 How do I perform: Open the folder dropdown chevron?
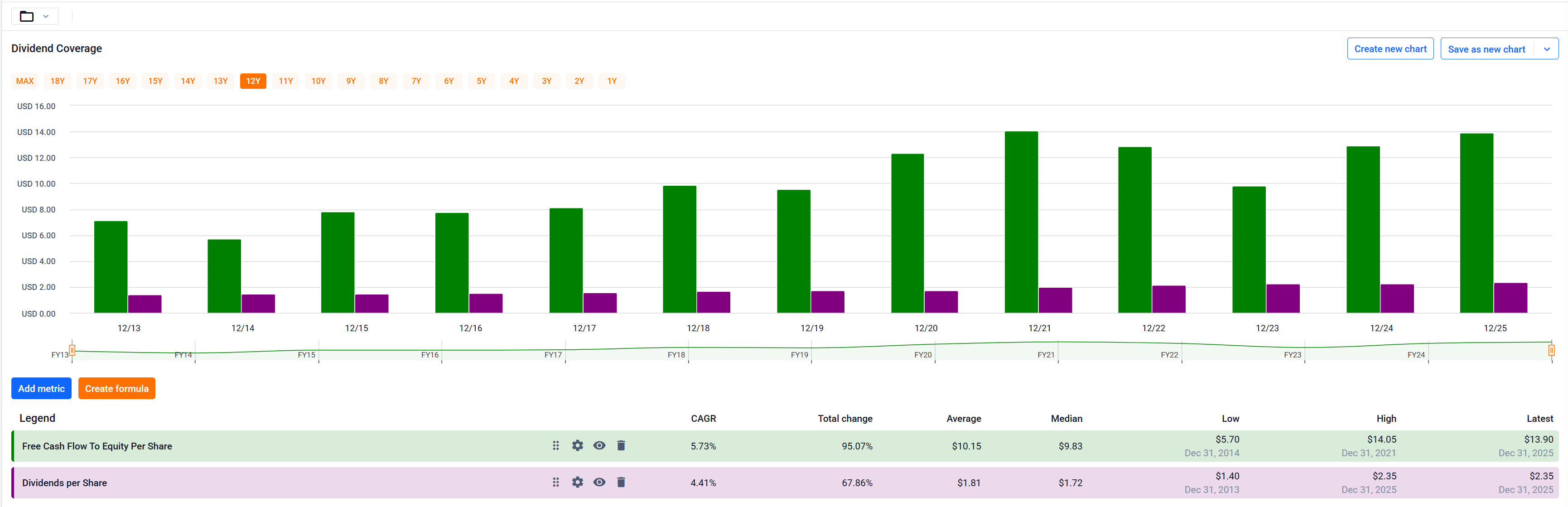pos(46,16)
